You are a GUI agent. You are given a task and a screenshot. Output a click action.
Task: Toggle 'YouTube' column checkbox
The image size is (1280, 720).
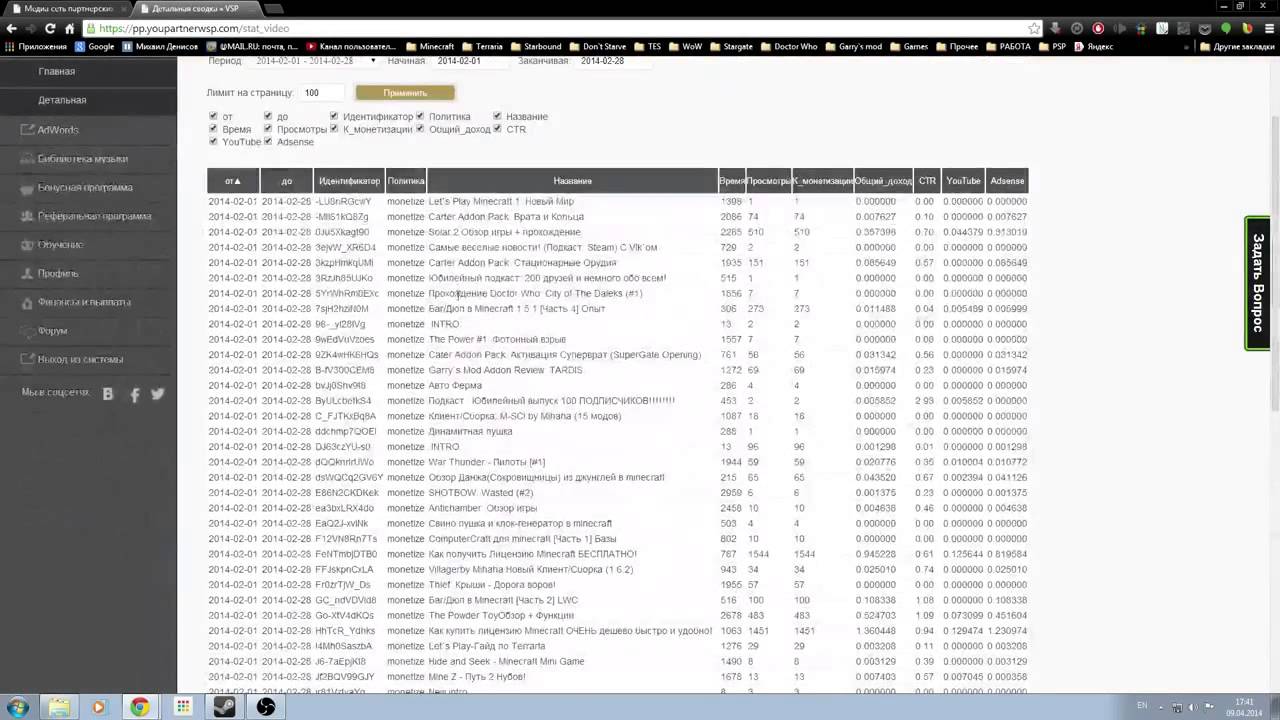(213, 141)
